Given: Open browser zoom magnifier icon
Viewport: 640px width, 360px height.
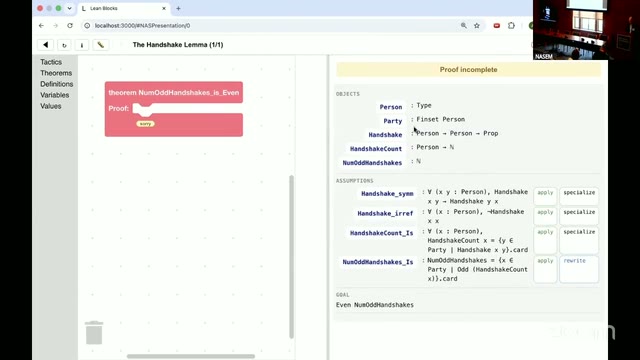Looking at the screenshot, I should coord(464,25).
